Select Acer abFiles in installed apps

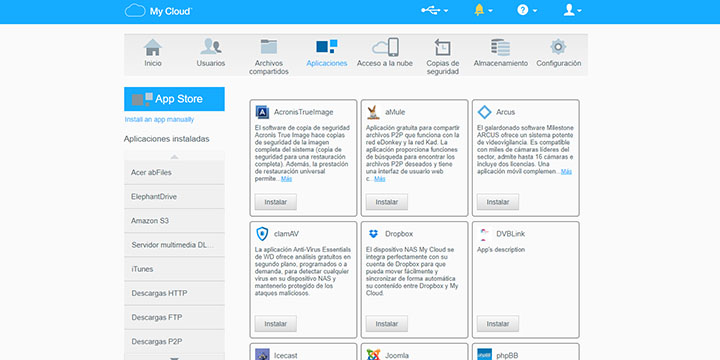(174, 173)
